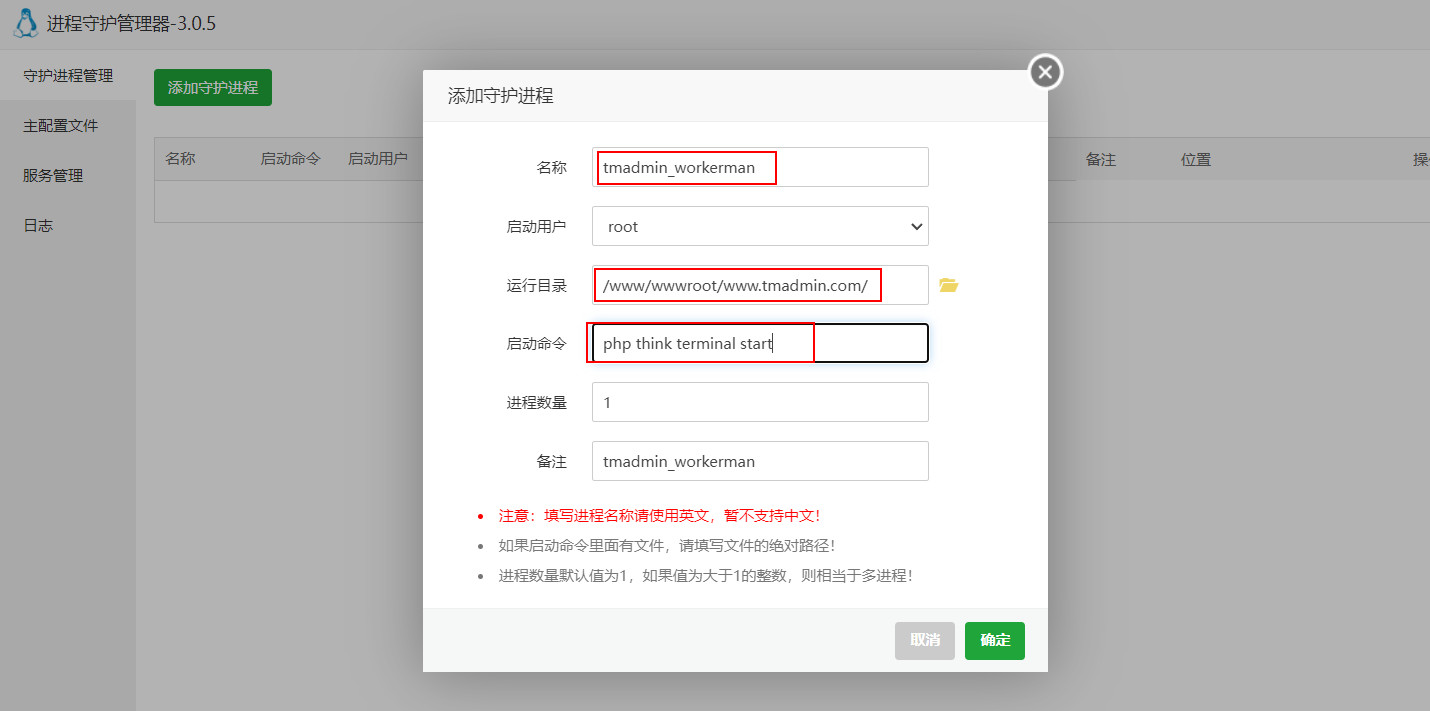Click the 进程数量 number field

760,402
